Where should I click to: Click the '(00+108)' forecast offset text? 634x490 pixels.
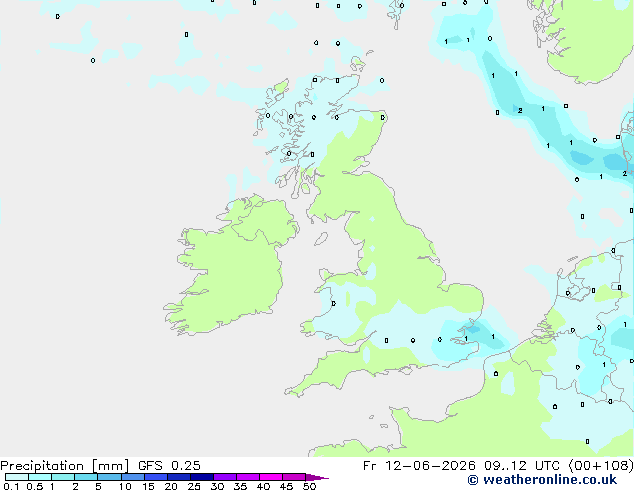601,466
